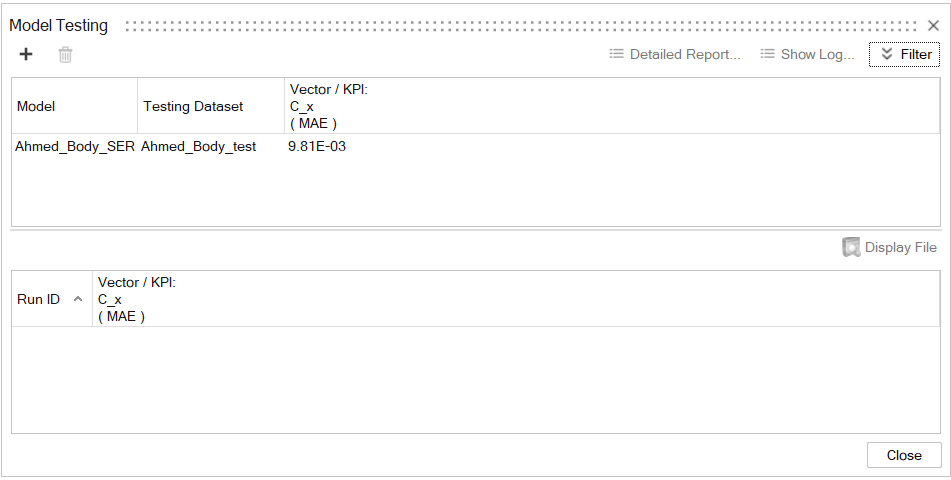Expand the Filter options
The height and width of the screenshot is (480, 951).
click(904, 55)
